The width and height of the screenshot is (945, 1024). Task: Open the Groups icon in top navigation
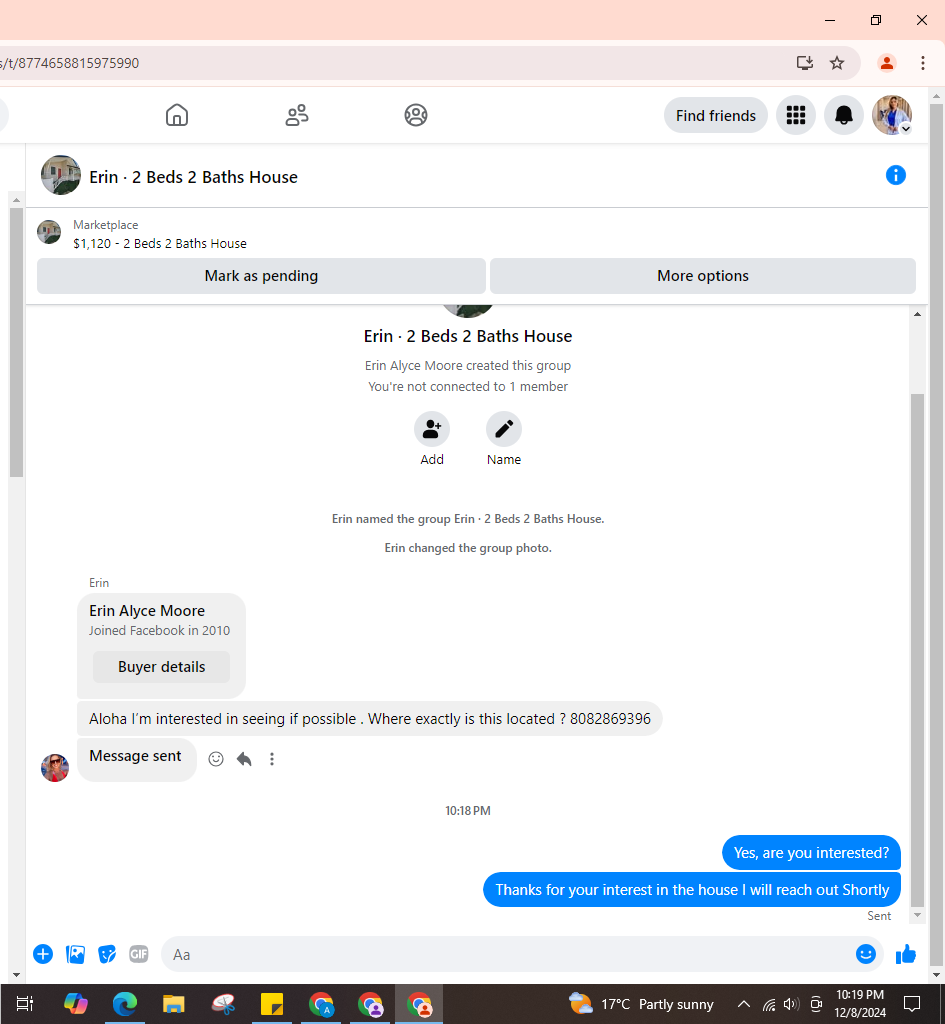[415, 115]
